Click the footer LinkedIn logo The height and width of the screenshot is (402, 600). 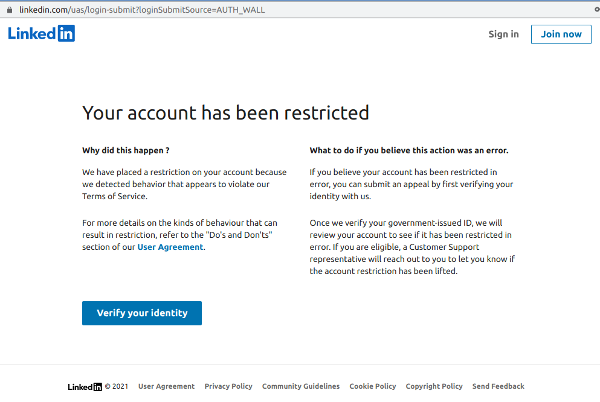[85, 387]
